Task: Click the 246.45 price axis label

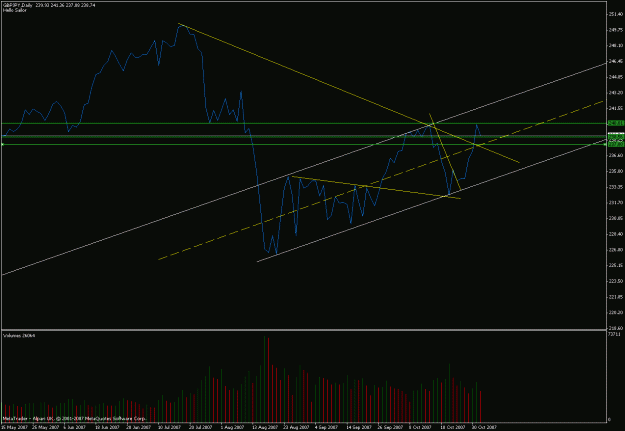Action: pos(616,61)
